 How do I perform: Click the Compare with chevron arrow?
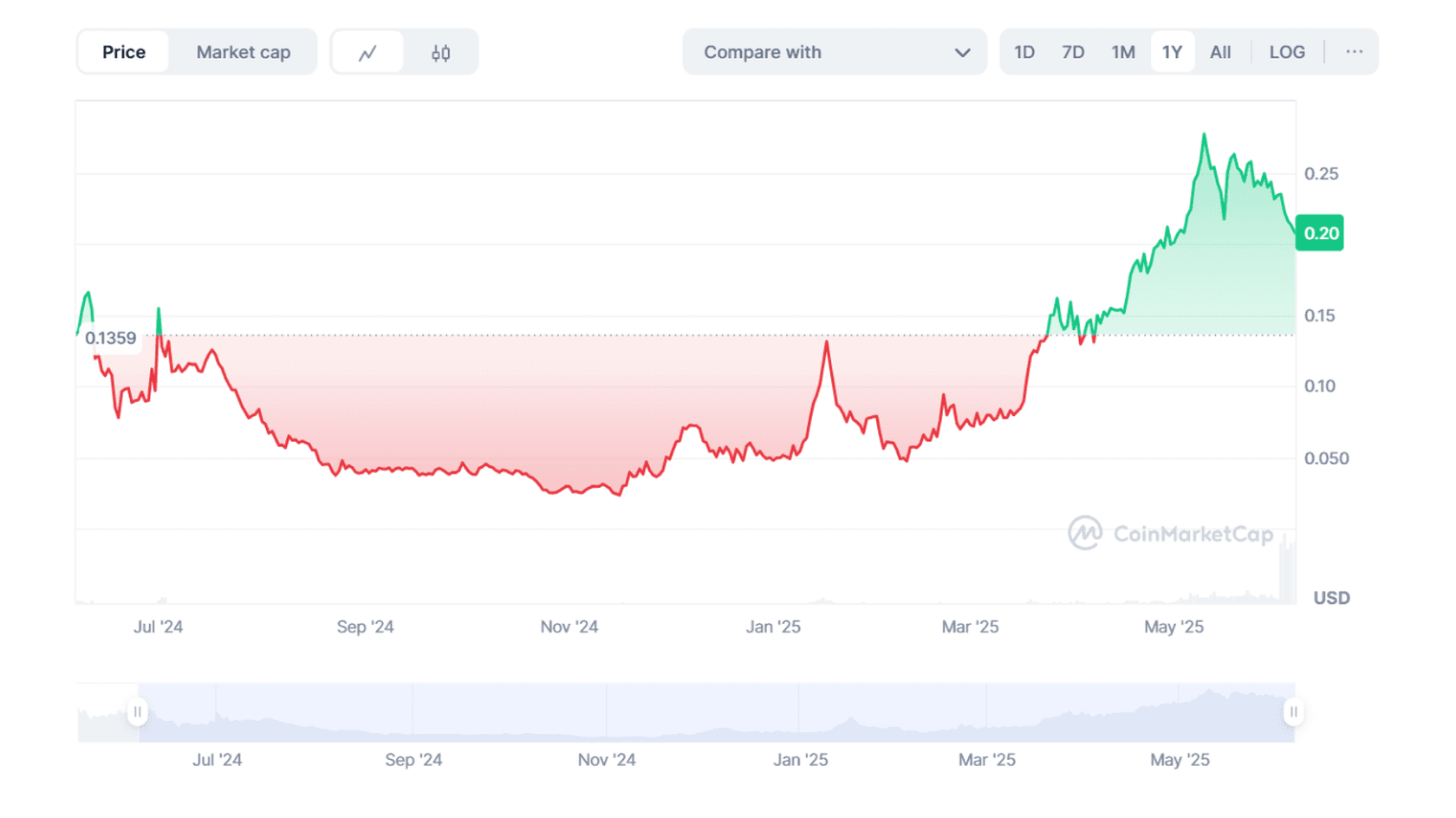point(962,53)
